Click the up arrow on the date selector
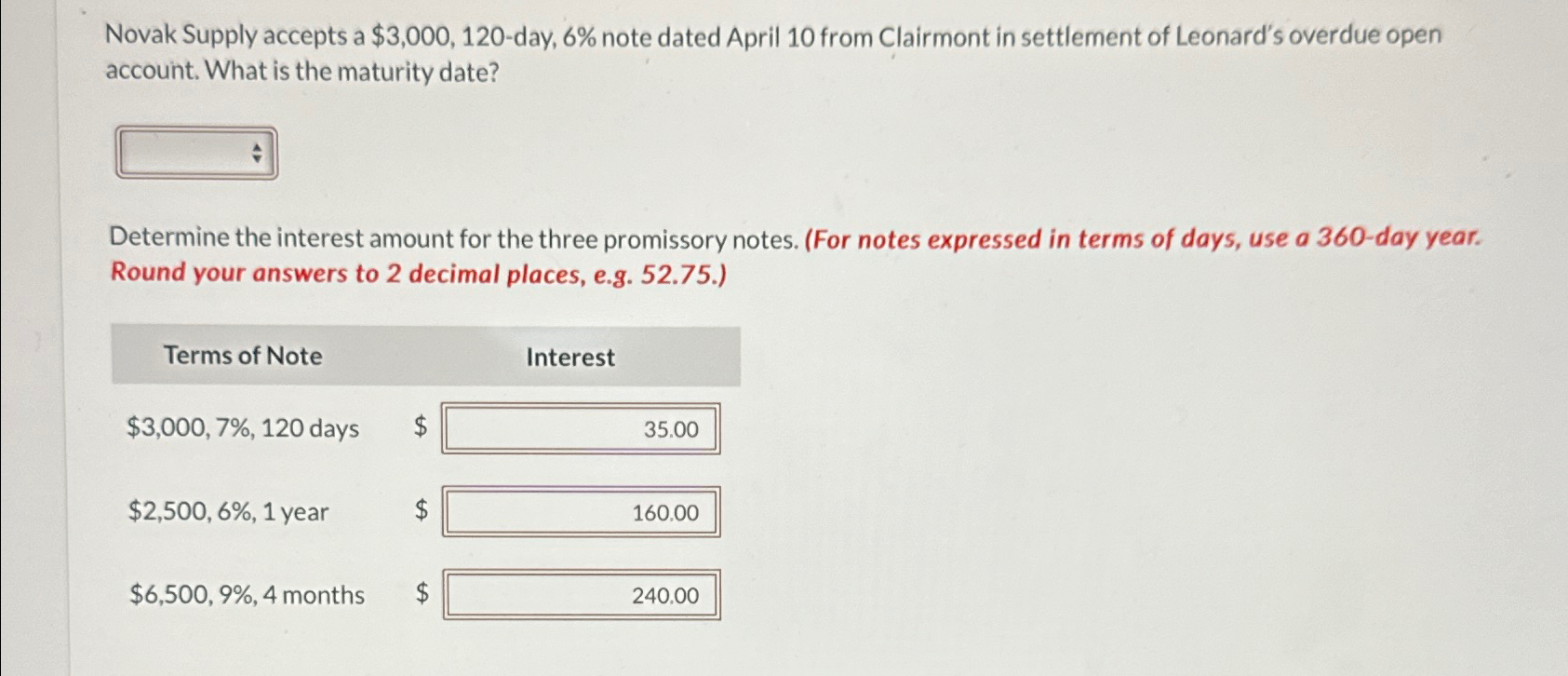Screen dimensions: 1568x676 click(257, 146)
